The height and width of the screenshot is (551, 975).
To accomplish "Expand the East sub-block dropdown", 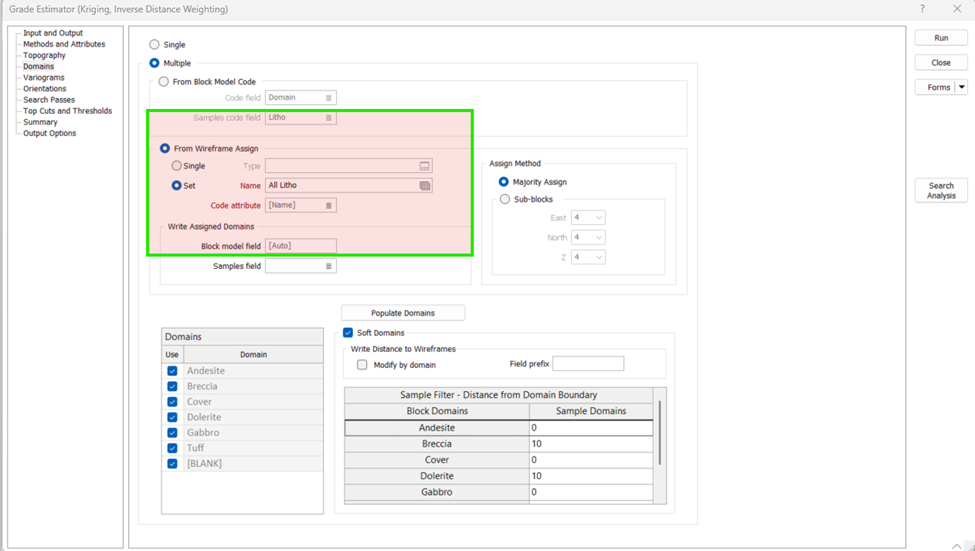I will pyautogui.click(x=599, y=218).
